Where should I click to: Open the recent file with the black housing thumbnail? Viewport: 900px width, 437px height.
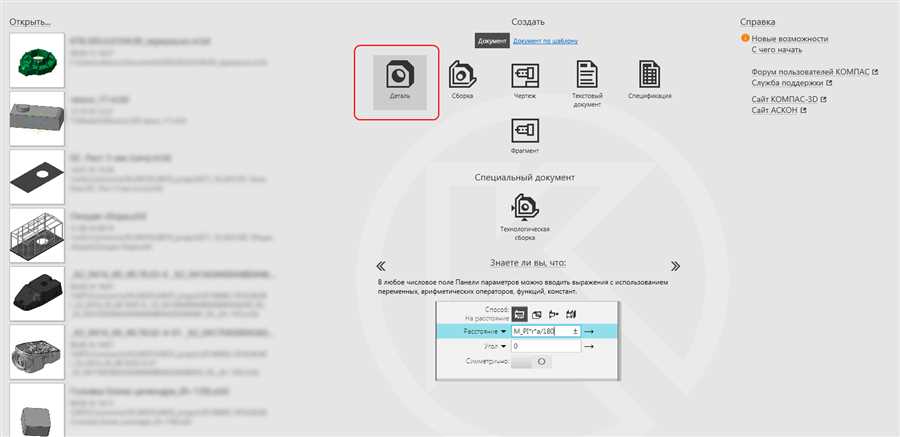coord(37,294)
